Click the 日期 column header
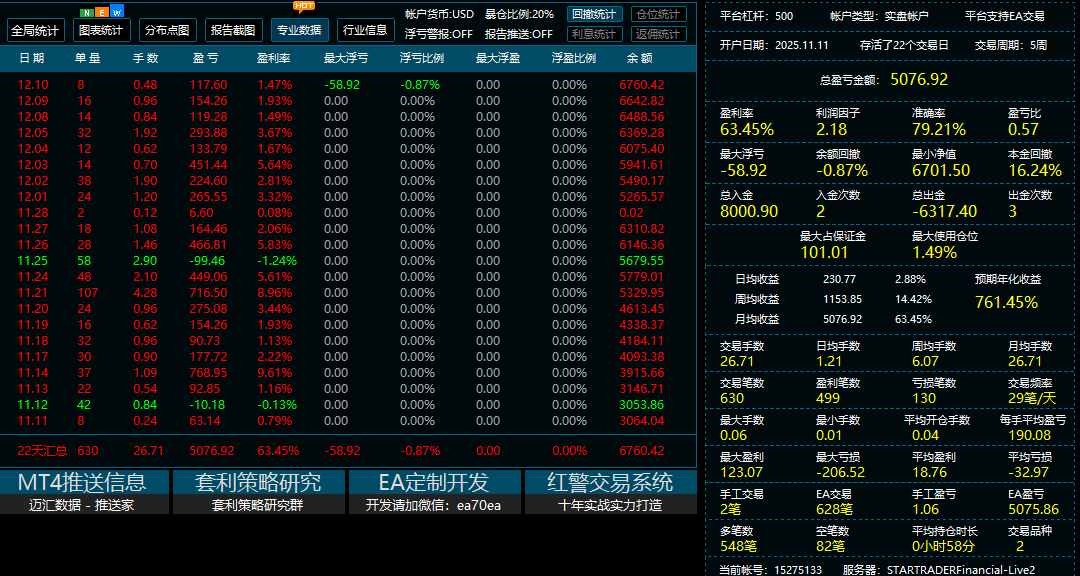Image resolution: width=1080 pixels, height=576 pixels. (32, 59)
